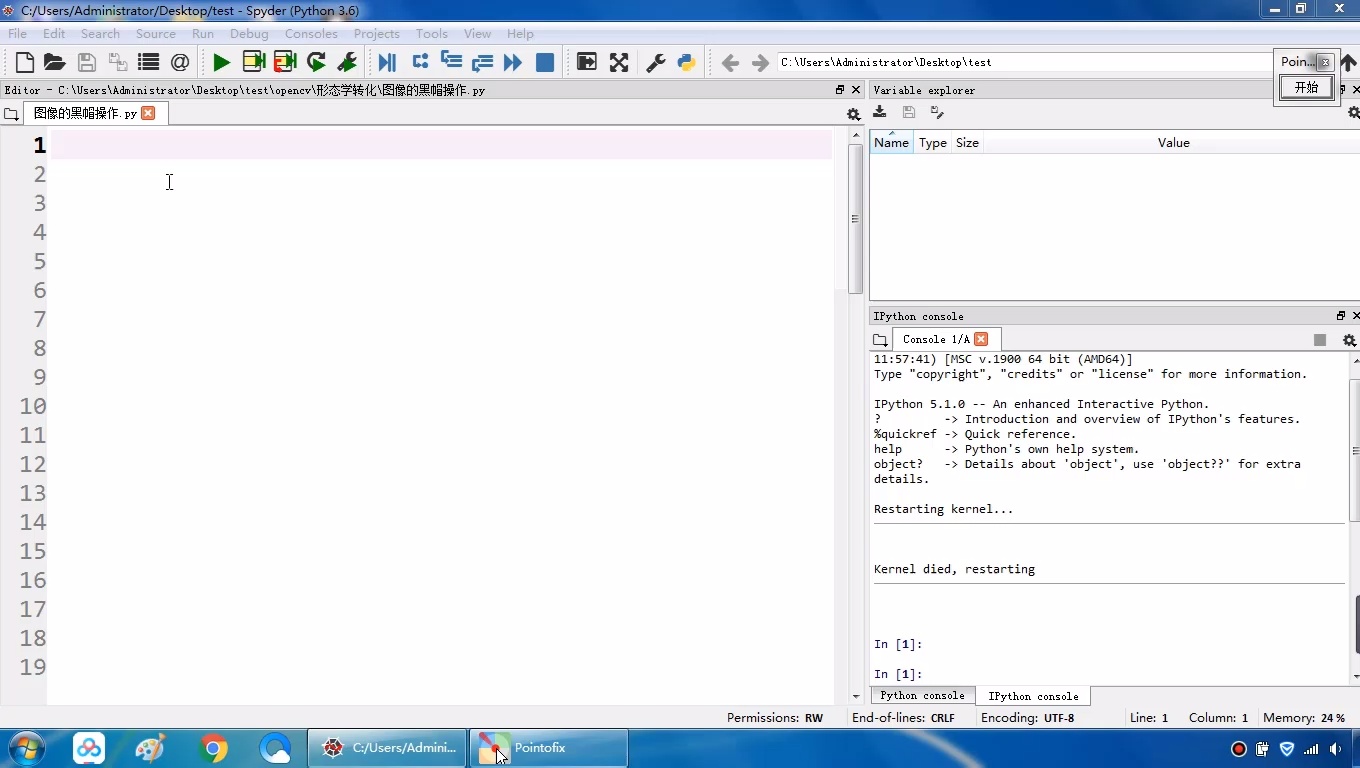Screen dimensions: 1360x768
Task: Create a new file from toolbar
Action: [25, 63]
